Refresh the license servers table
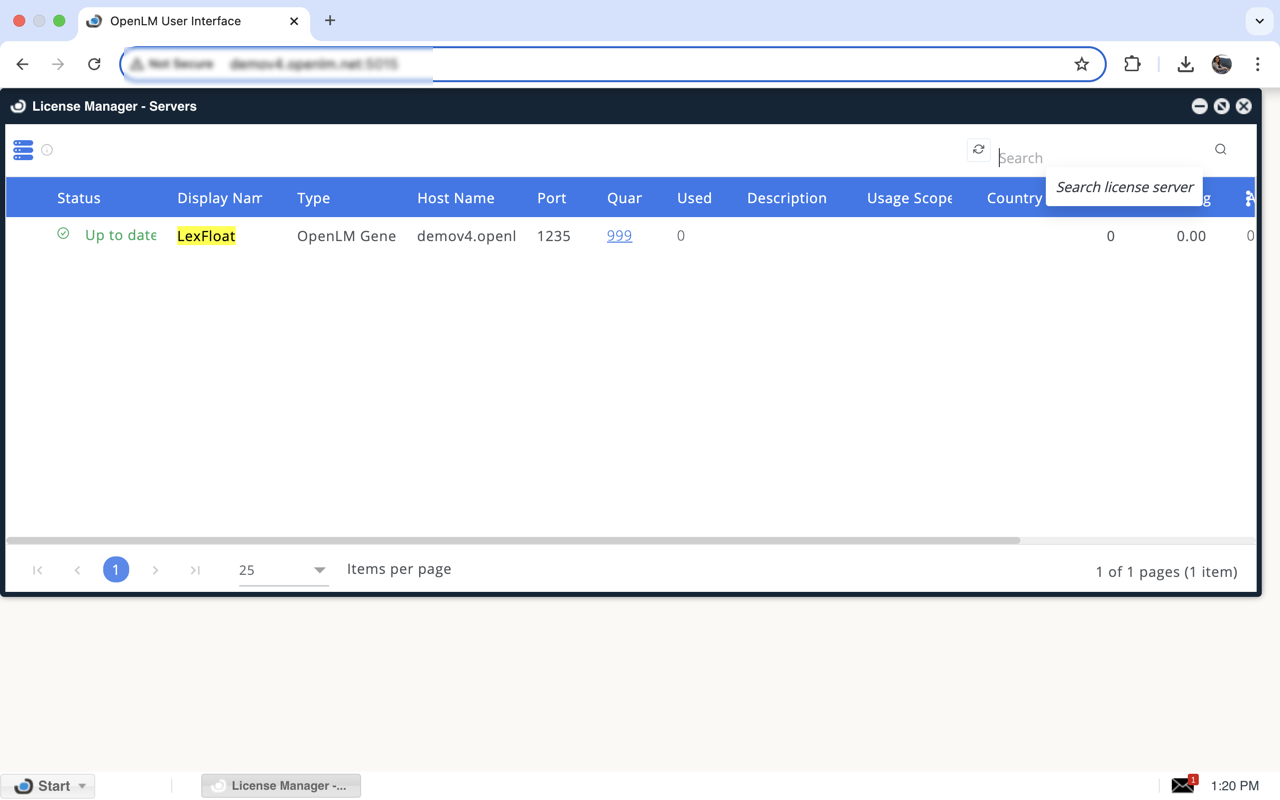Viewport: 1280px width, 800px height. (x=979, y=150)
